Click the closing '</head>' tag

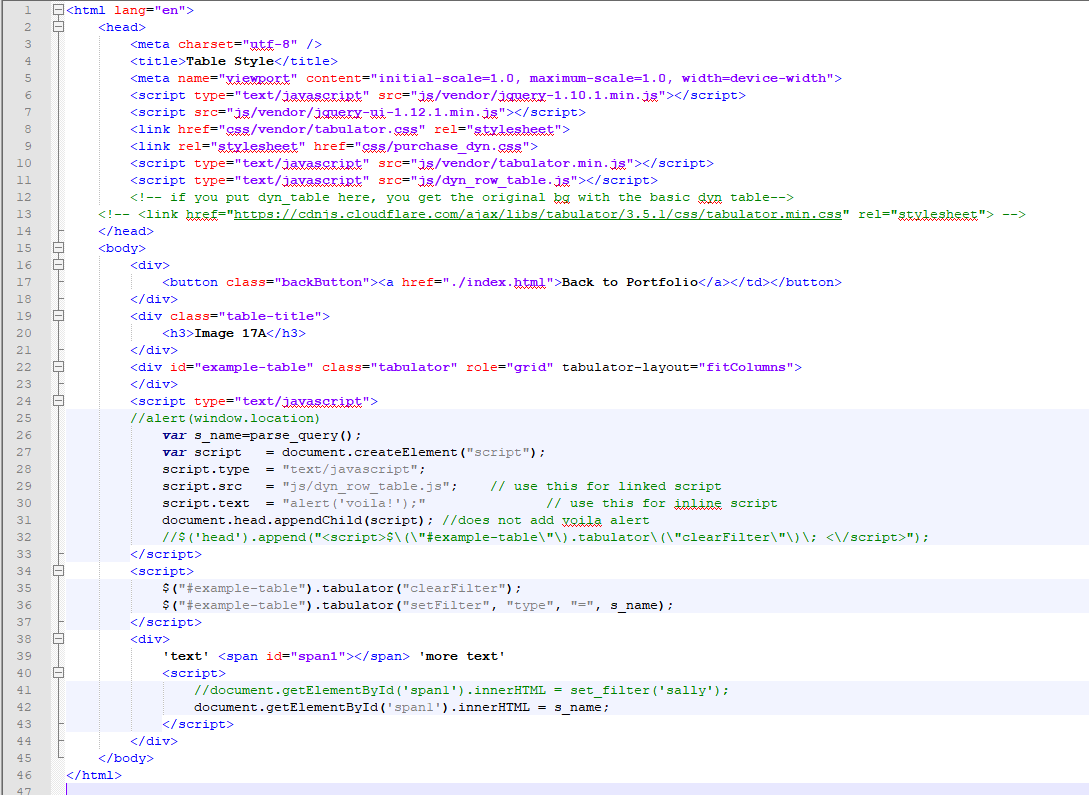click(x=126, y=231)
